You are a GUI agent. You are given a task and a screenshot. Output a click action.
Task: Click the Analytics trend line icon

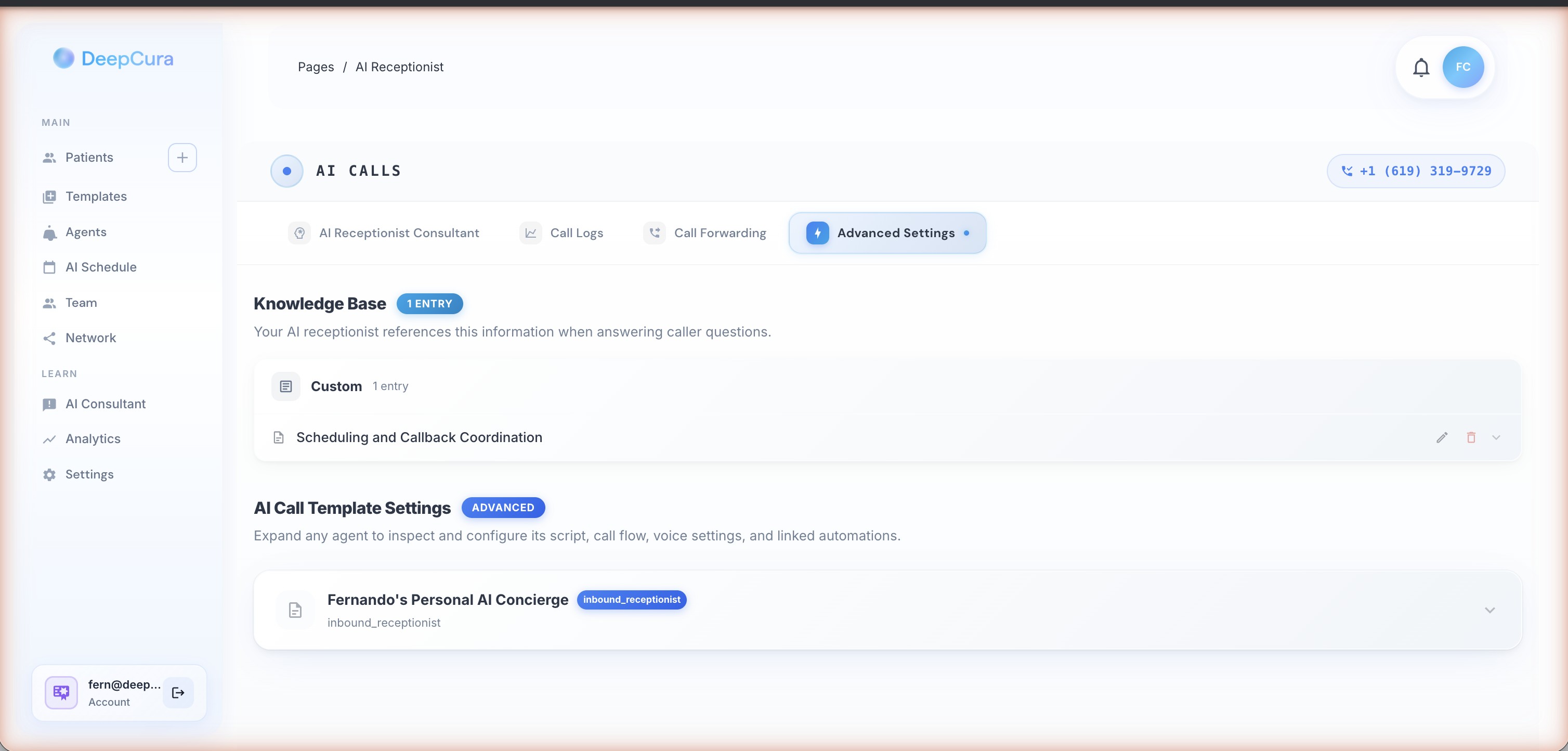click(49, 439)
